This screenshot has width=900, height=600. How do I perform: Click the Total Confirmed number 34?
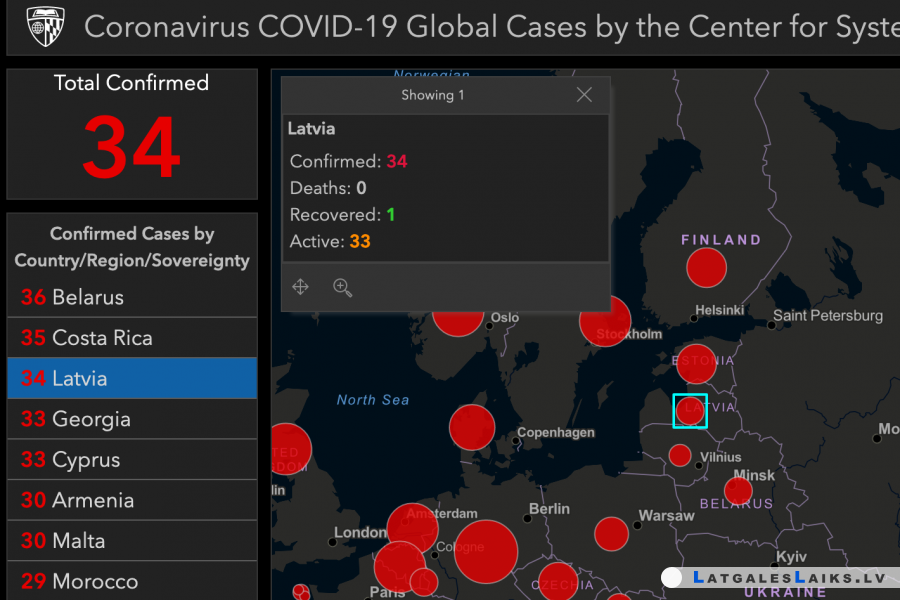click(x=131, y=147)
